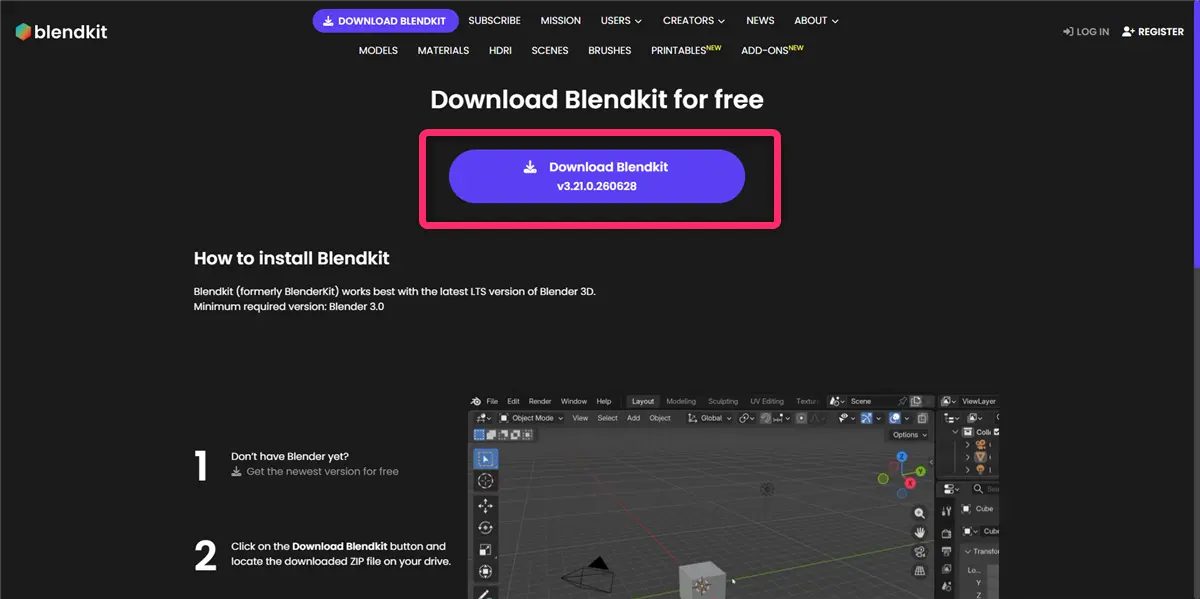Open the Tool properties tab wrench icon
This screenshot has height=599, width=1200.
click(946, 511)
